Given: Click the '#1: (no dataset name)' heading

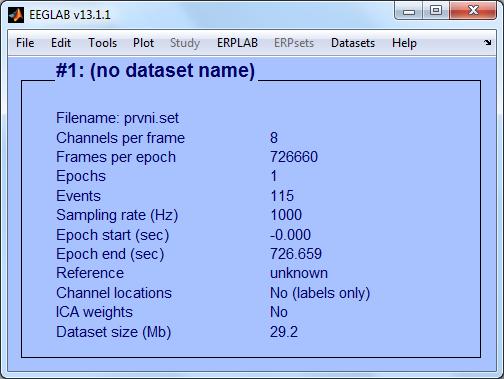Looking at the screenshot, I should click(x=155, y=71).
